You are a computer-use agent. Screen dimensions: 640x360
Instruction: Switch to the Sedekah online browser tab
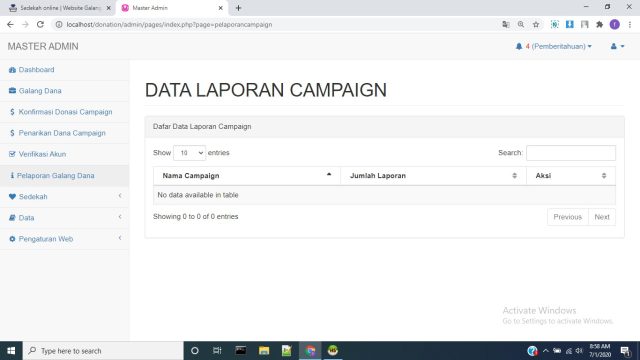coord(60,8)
